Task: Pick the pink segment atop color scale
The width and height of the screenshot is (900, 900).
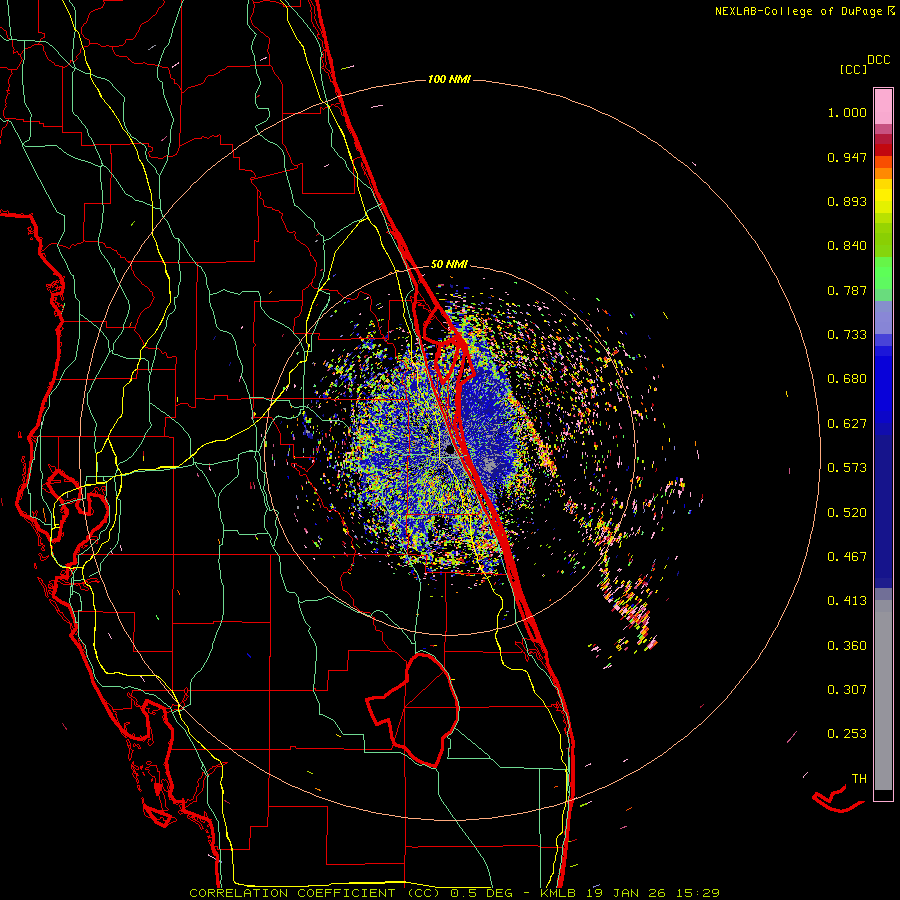Action: (x=883, y=107)
